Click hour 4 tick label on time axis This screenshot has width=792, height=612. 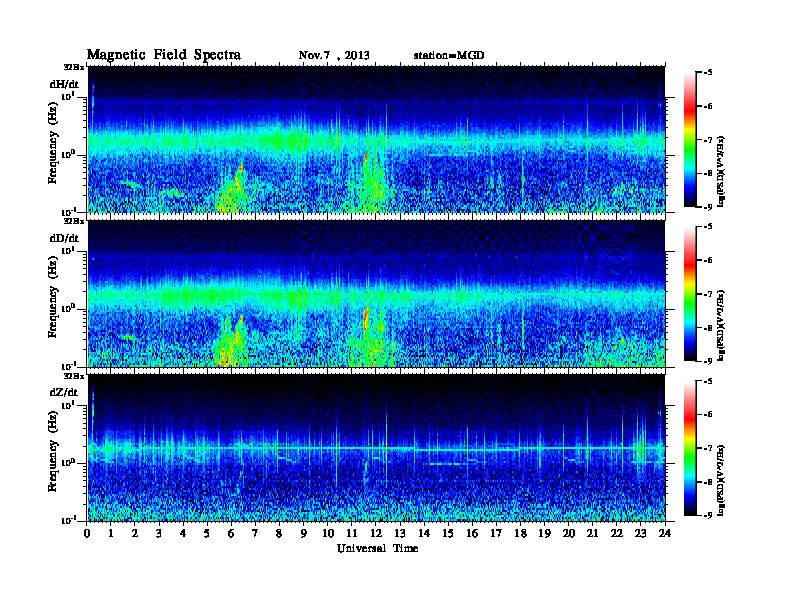click(x=183, y=534)
